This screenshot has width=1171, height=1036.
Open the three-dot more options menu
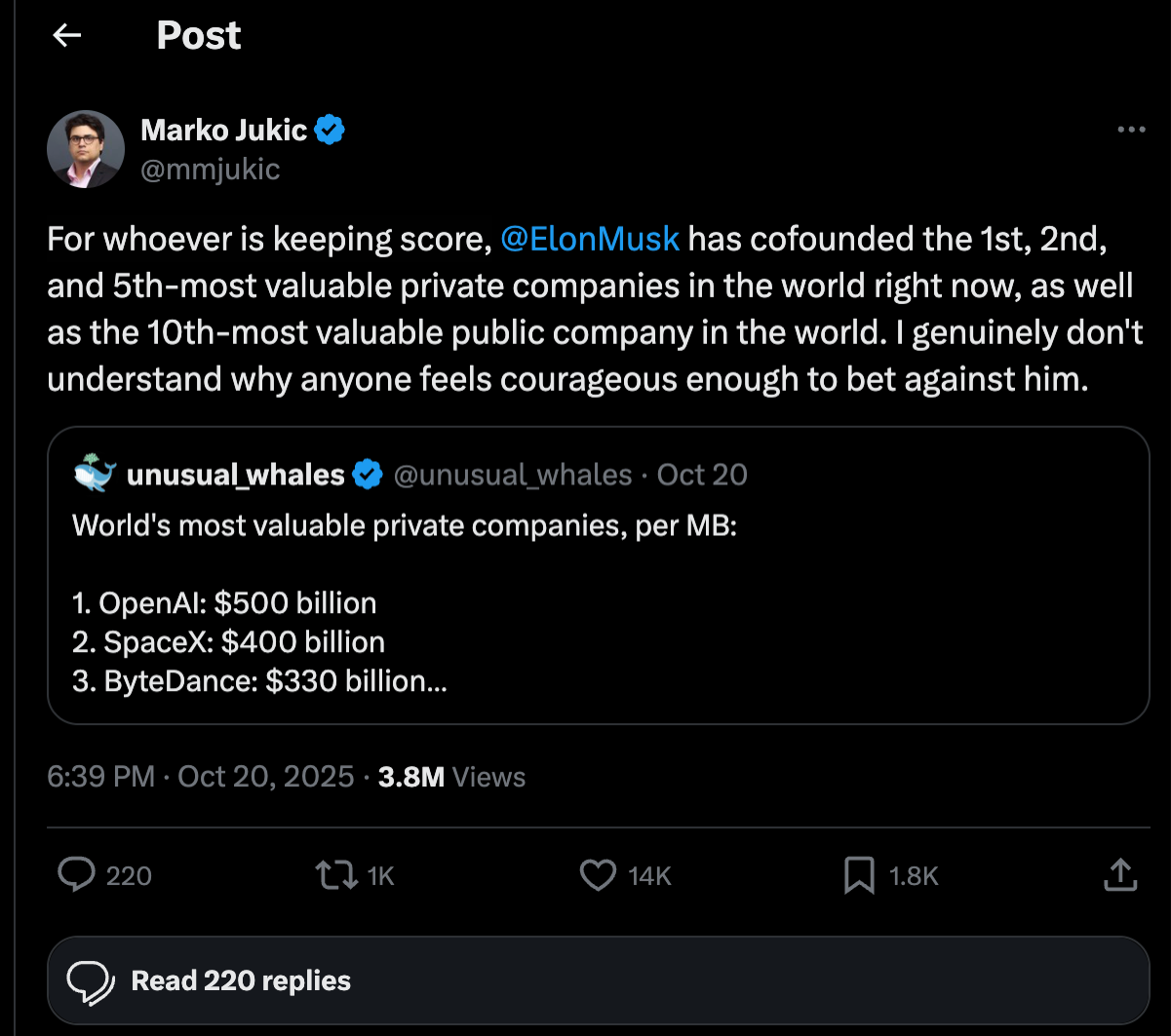click(1130, 130)
